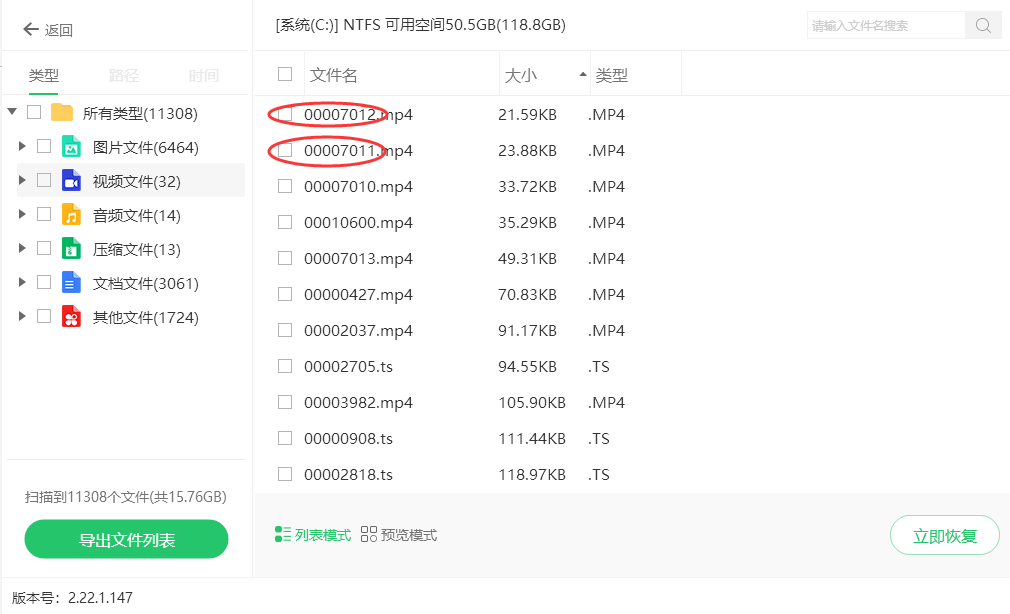Expand the image files (图片文件) tree node

pos(22,147)
